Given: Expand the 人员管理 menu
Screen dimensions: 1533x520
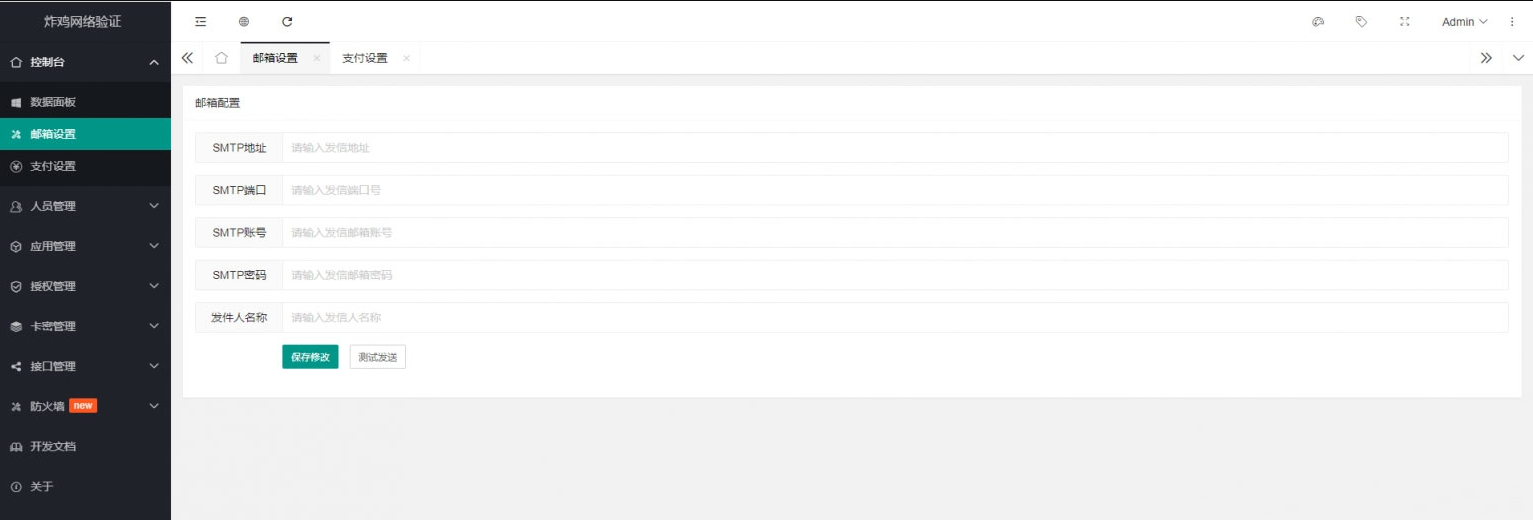Looking at the screenshot, I should (85, 206).
